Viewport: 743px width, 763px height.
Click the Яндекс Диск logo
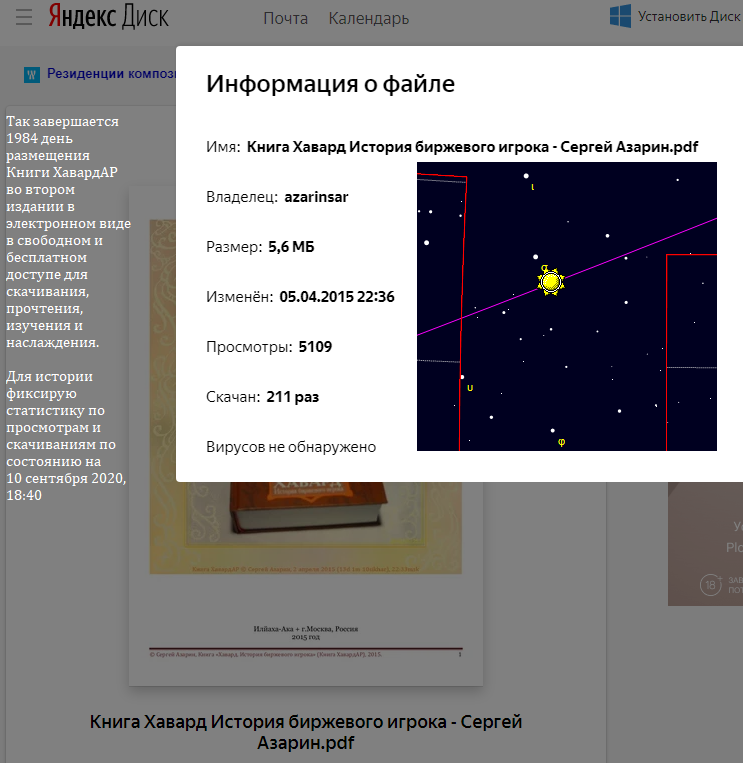click(109, 17)
